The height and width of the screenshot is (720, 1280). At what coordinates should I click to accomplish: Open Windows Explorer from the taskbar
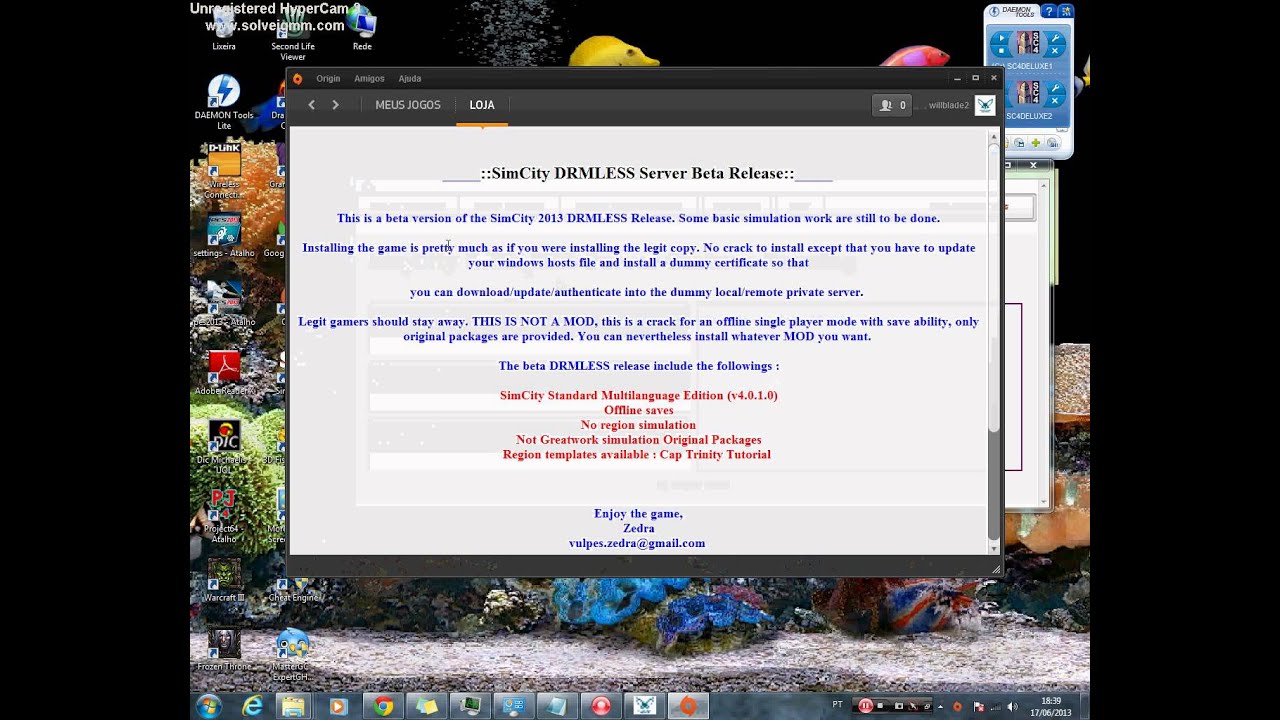pos(294,706)
